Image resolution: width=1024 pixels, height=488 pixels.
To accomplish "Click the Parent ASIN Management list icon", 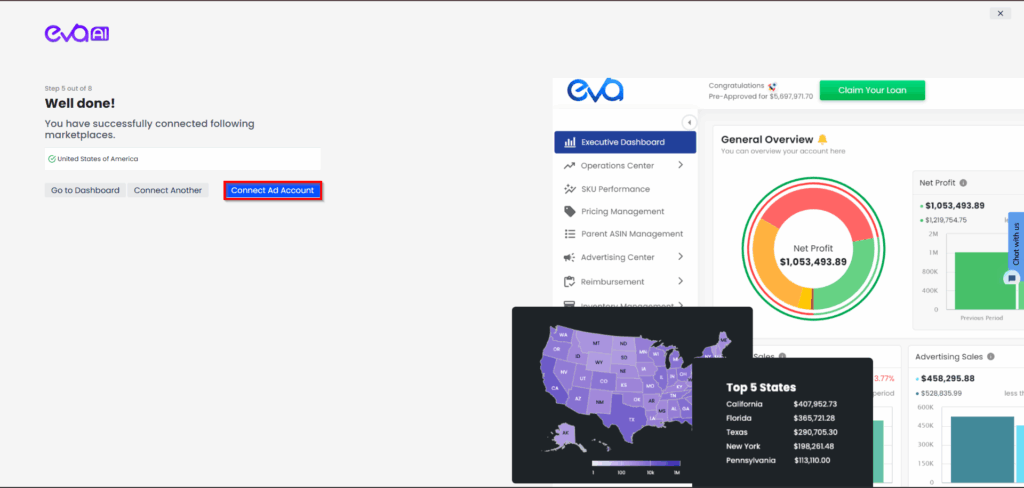I will (x=569, y=234).
